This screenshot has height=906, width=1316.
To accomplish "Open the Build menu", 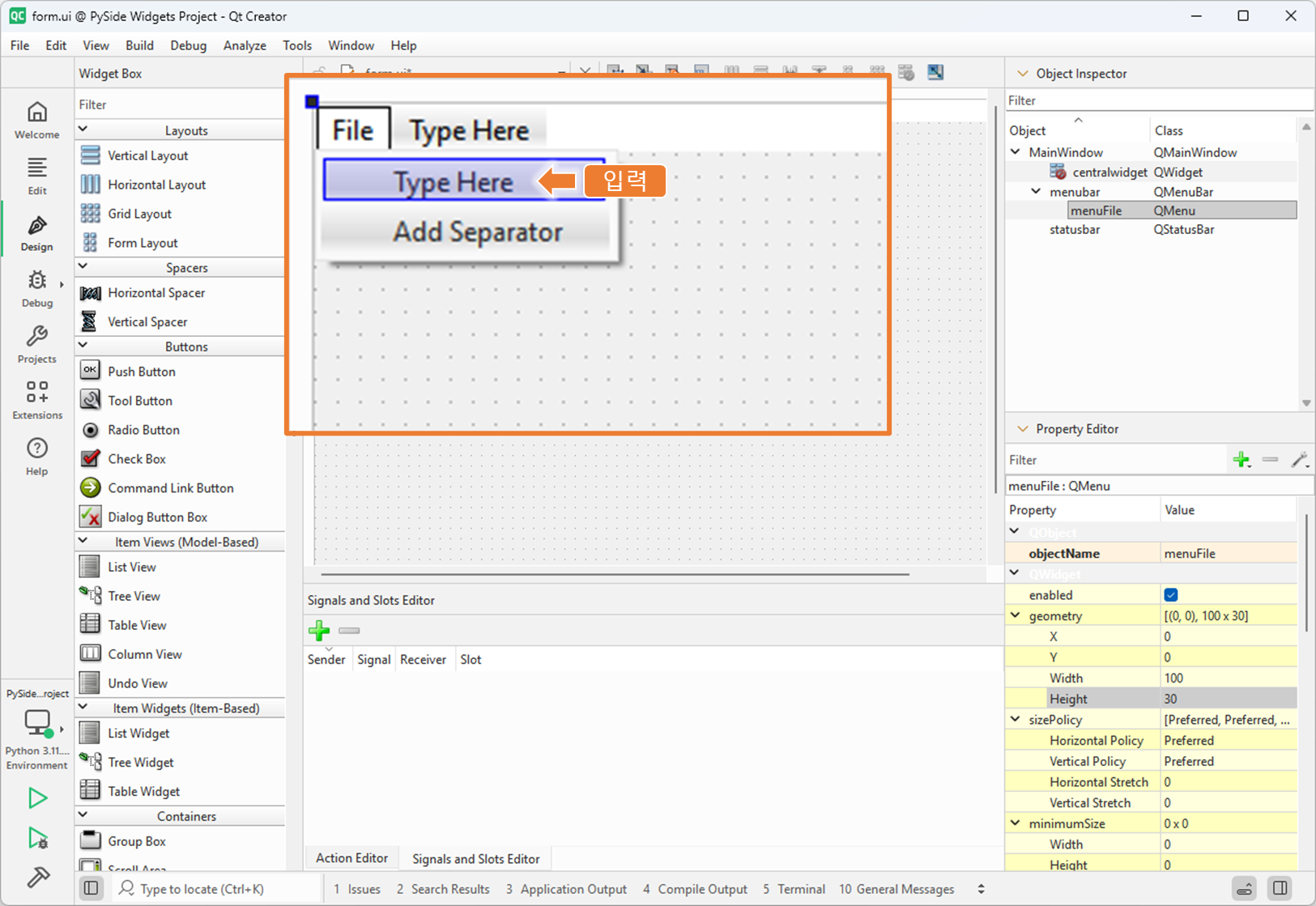I will coord(139,45).
